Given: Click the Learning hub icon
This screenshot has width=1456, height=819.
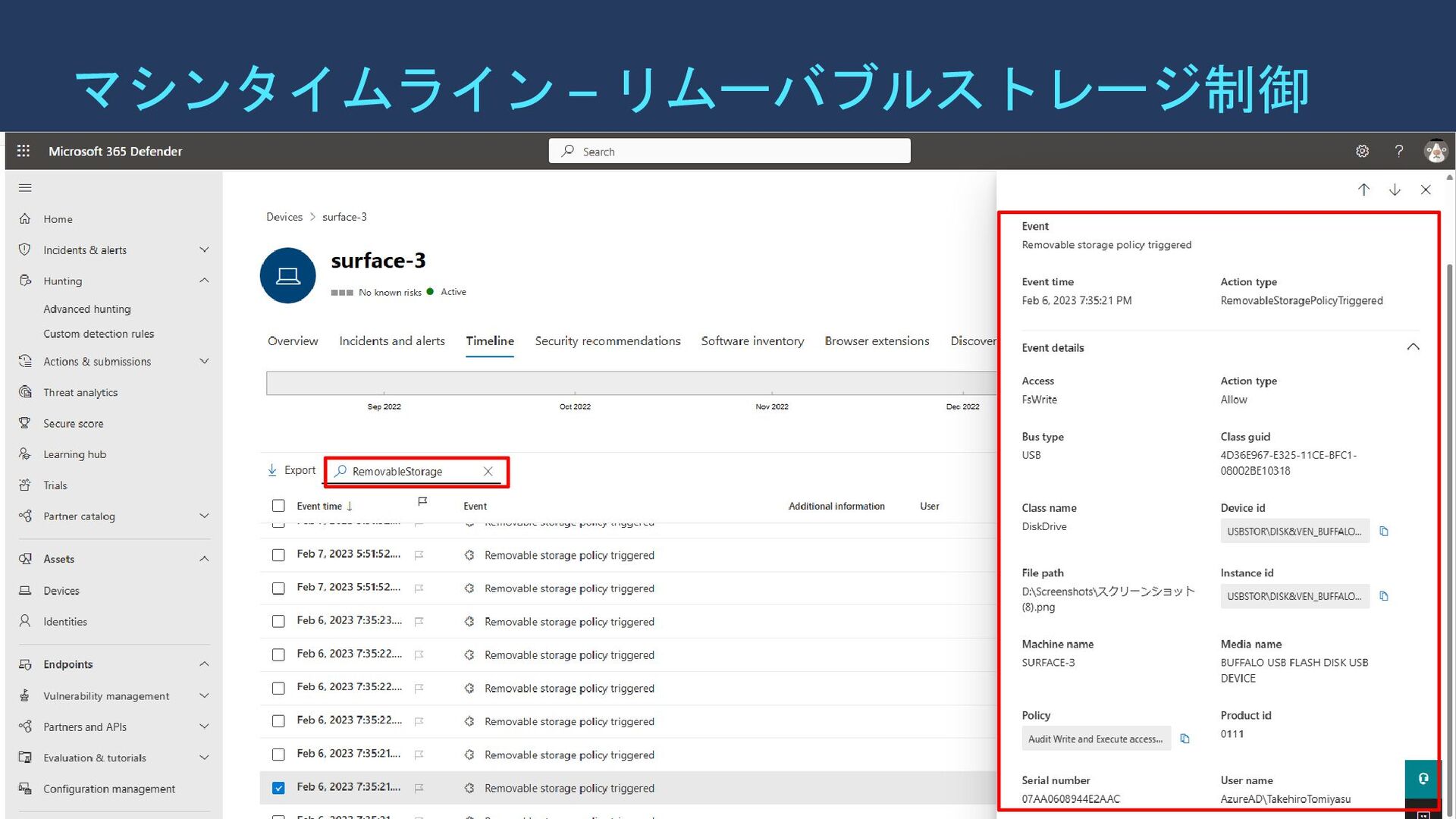Looking at the screenshot, I should click(x=25, y=454).
